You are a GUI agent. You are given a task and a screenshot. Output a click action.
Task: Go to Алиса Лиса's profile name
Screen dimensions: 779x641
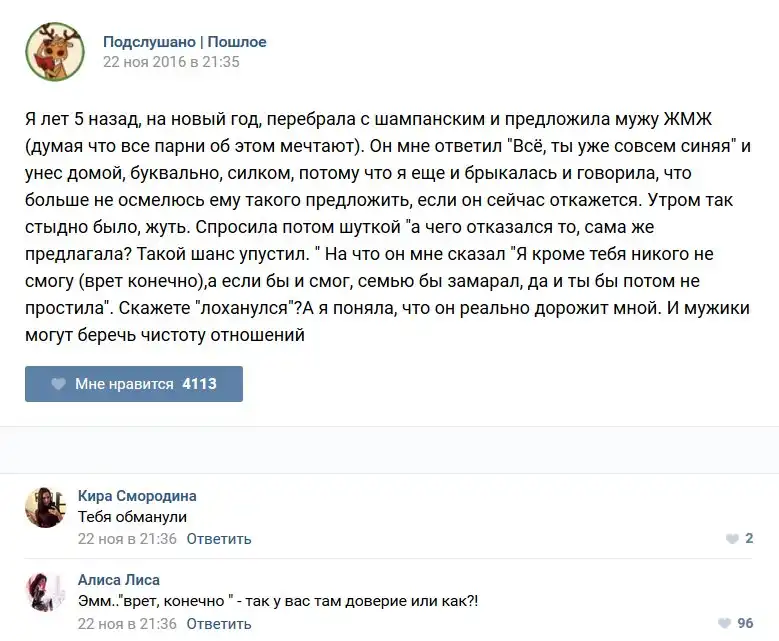[x=118, y=580]
